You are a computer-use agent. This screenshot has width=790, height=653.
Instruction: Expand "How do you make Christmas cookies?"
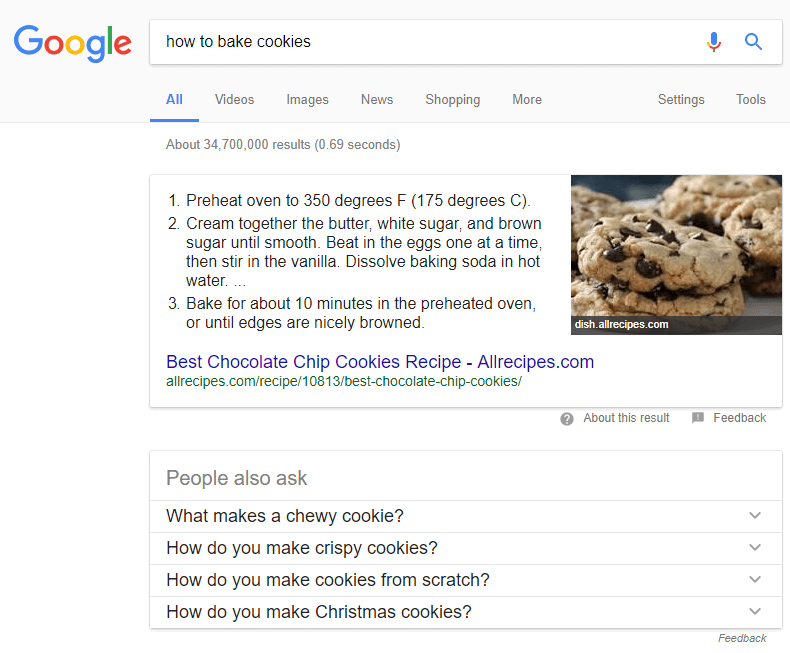pyautogui.click(x=754, y=612)
